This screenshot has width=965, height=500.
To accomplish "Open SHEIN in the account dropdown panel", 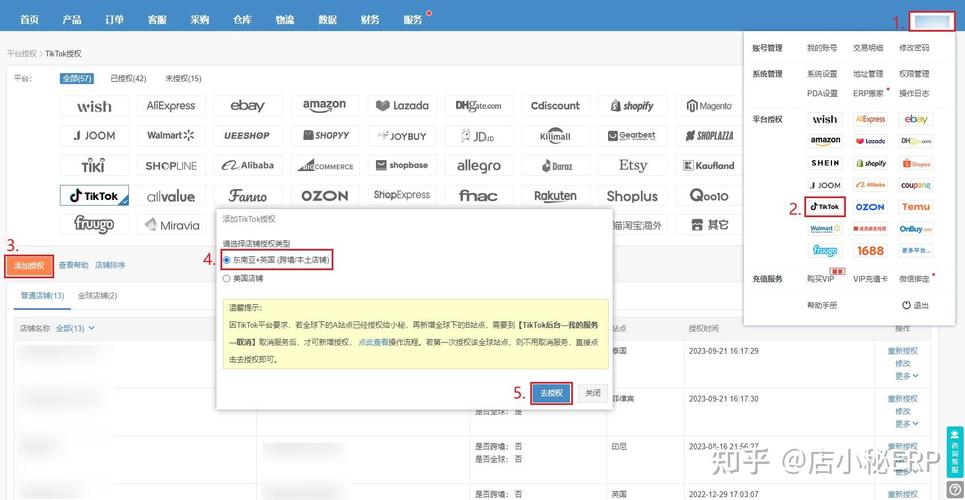I will 825,163.
